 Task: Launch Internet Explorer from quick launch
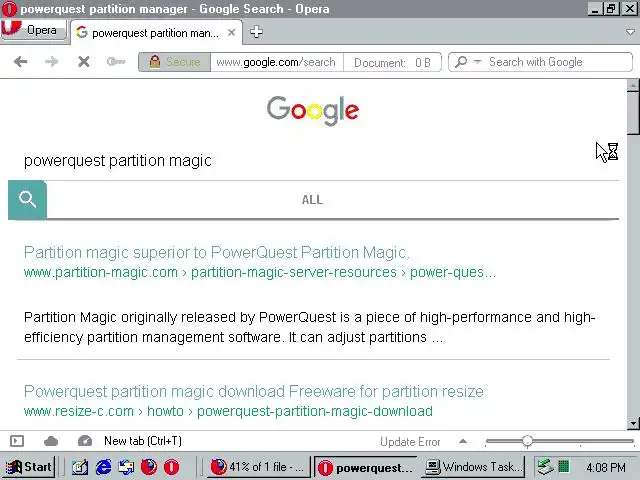103,467
